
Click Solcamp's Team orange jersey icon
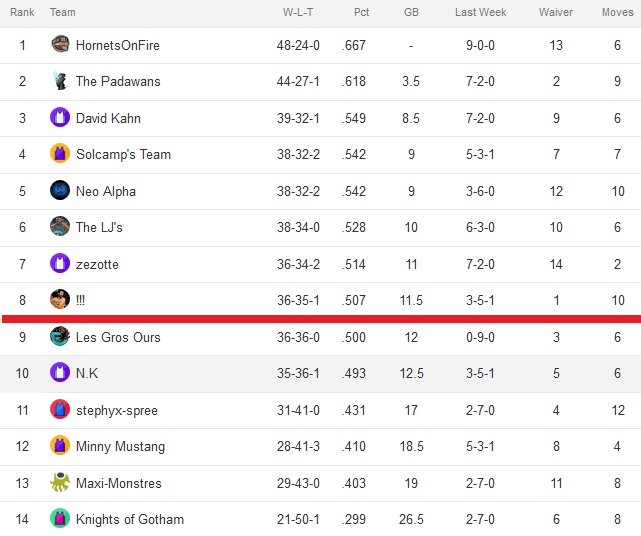point(60,154)
